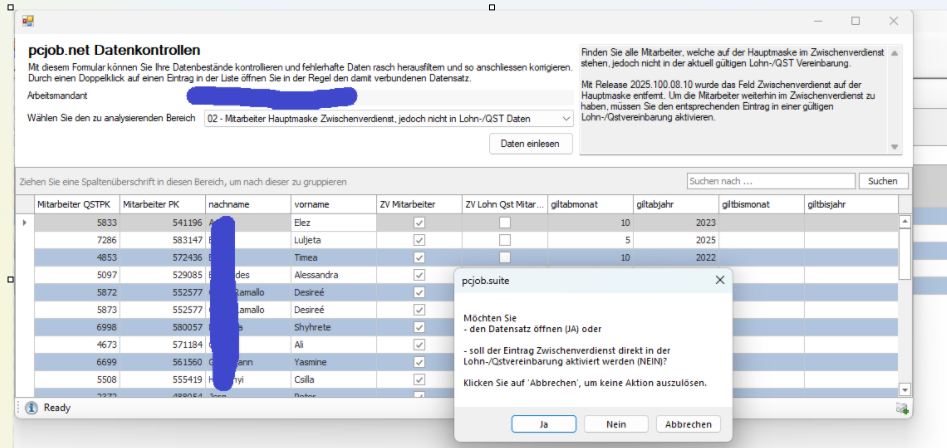The height and width of the screenshot is (448, 947).
Task: Click the status bar icon at bottom right
Action: click(902, 408)
